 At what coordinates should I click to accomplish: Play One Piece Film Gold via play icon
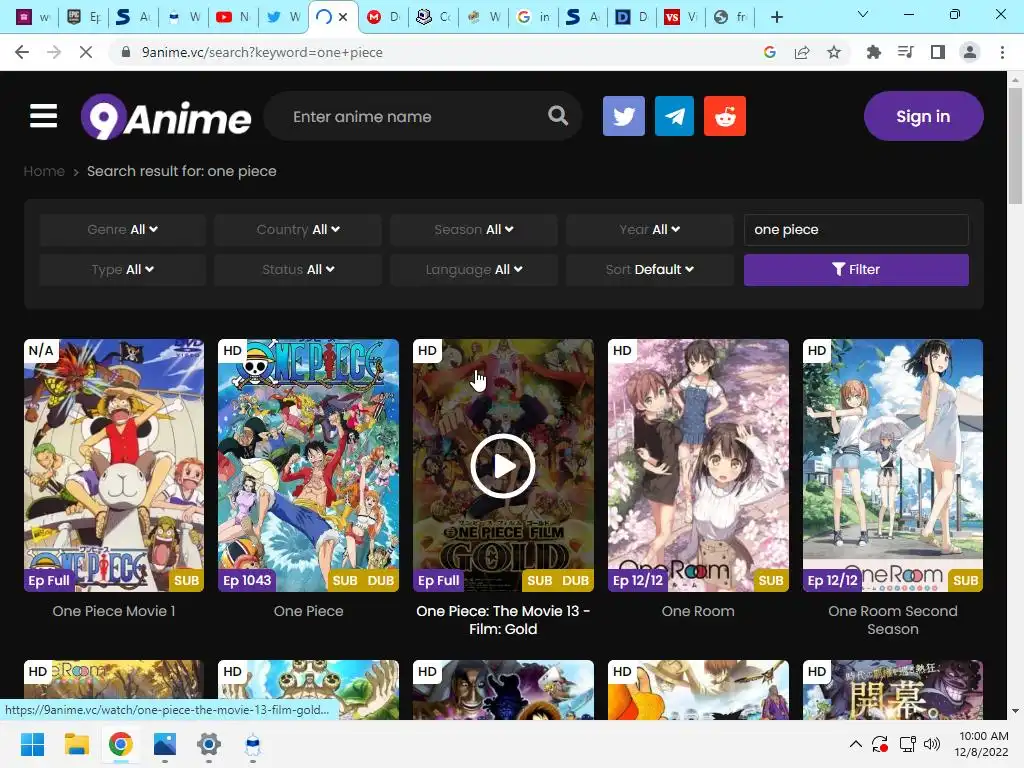503,466
